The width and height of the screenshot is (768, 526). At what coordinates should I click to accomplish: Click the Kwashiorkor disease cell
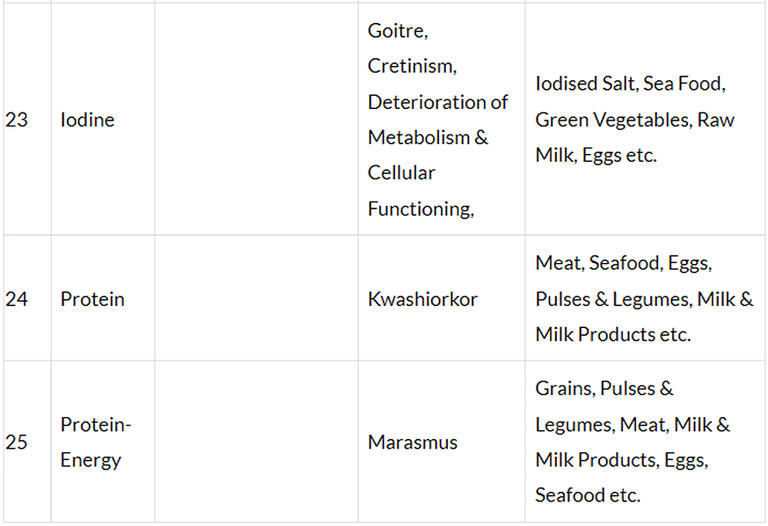click(422, 299)
